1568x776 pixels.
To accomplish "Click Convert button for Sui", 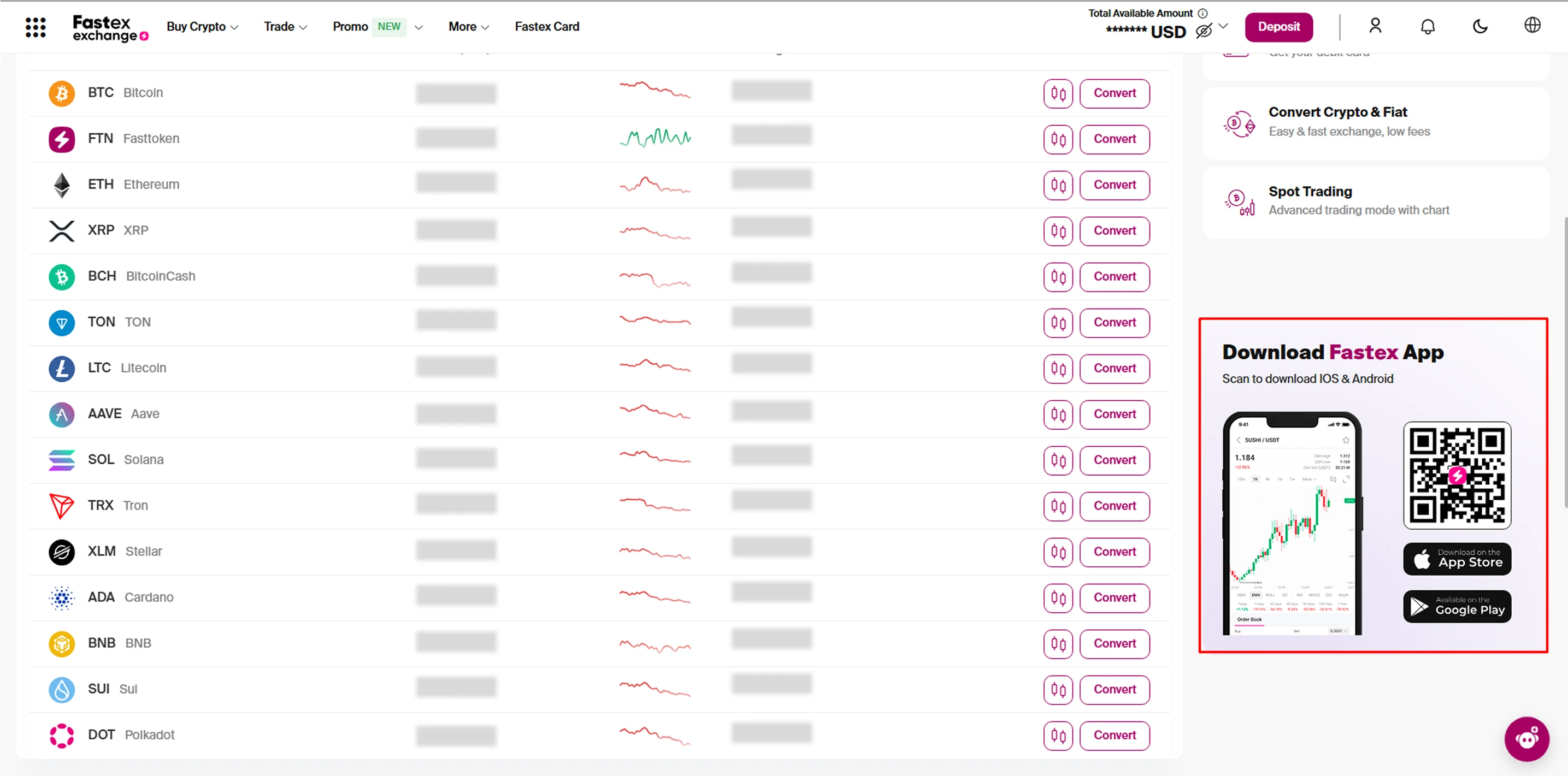I will [x=1114, y=690].
